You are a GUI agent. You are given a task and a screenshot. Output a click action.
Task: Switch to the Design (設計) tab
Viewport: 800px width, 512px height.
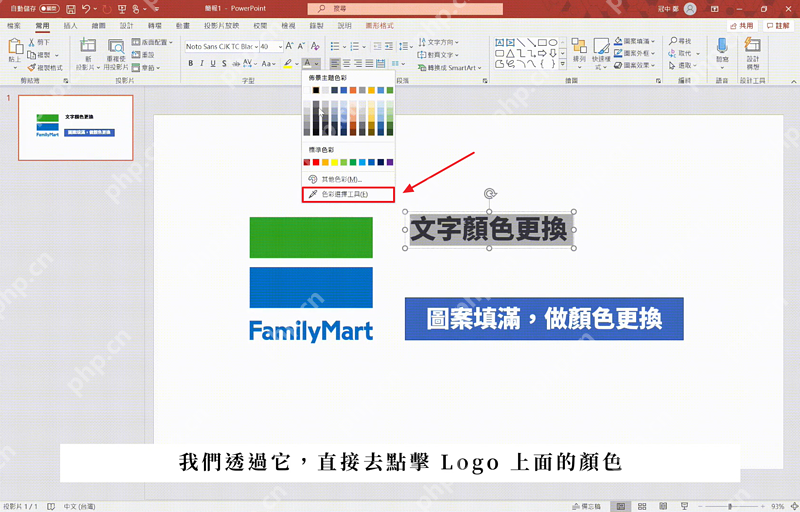pyautogui.click(x=127, y=25)
